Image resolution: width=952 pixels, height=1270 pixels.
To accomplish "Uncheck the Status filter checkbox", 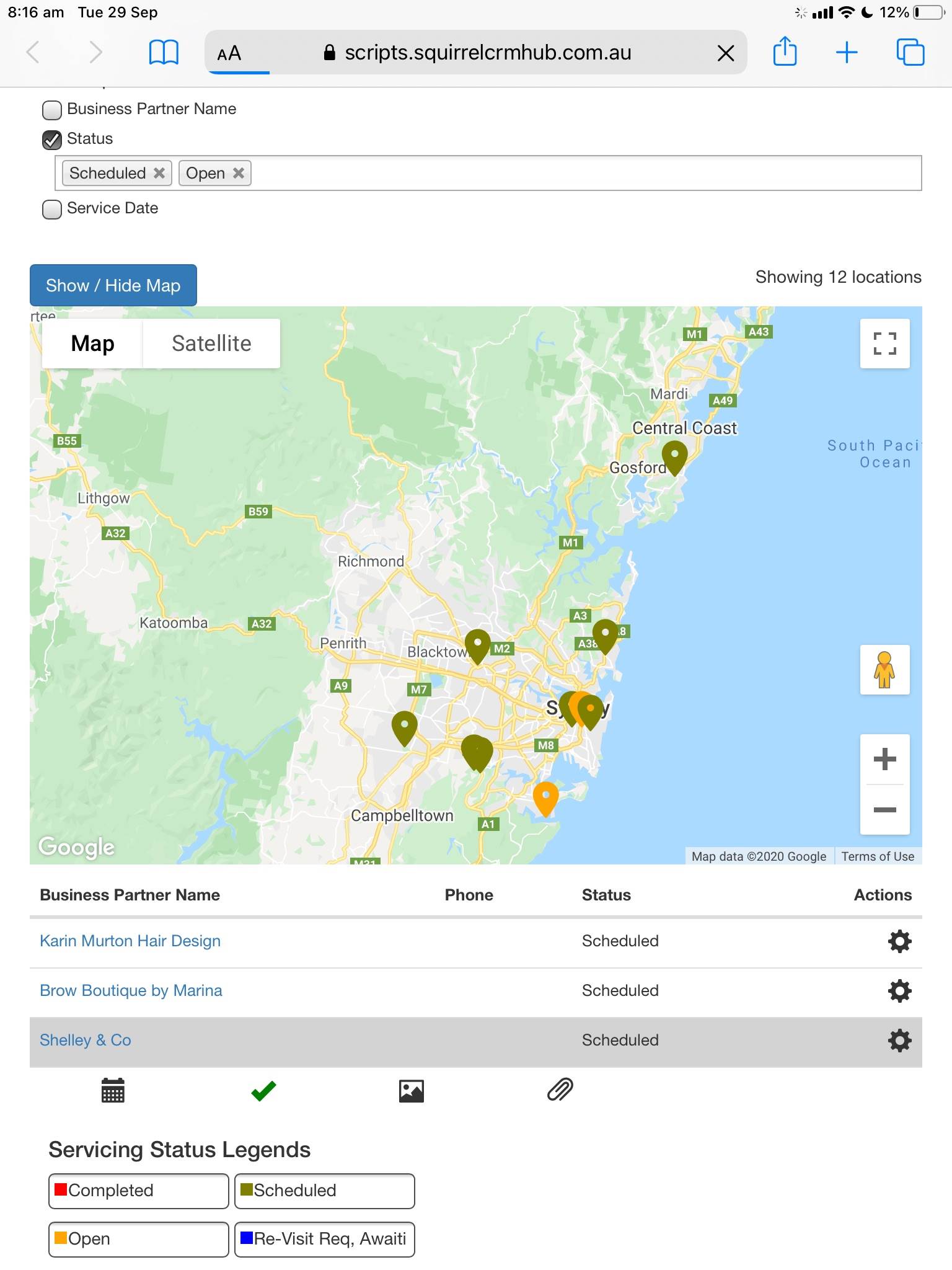I will click(52, 140).
